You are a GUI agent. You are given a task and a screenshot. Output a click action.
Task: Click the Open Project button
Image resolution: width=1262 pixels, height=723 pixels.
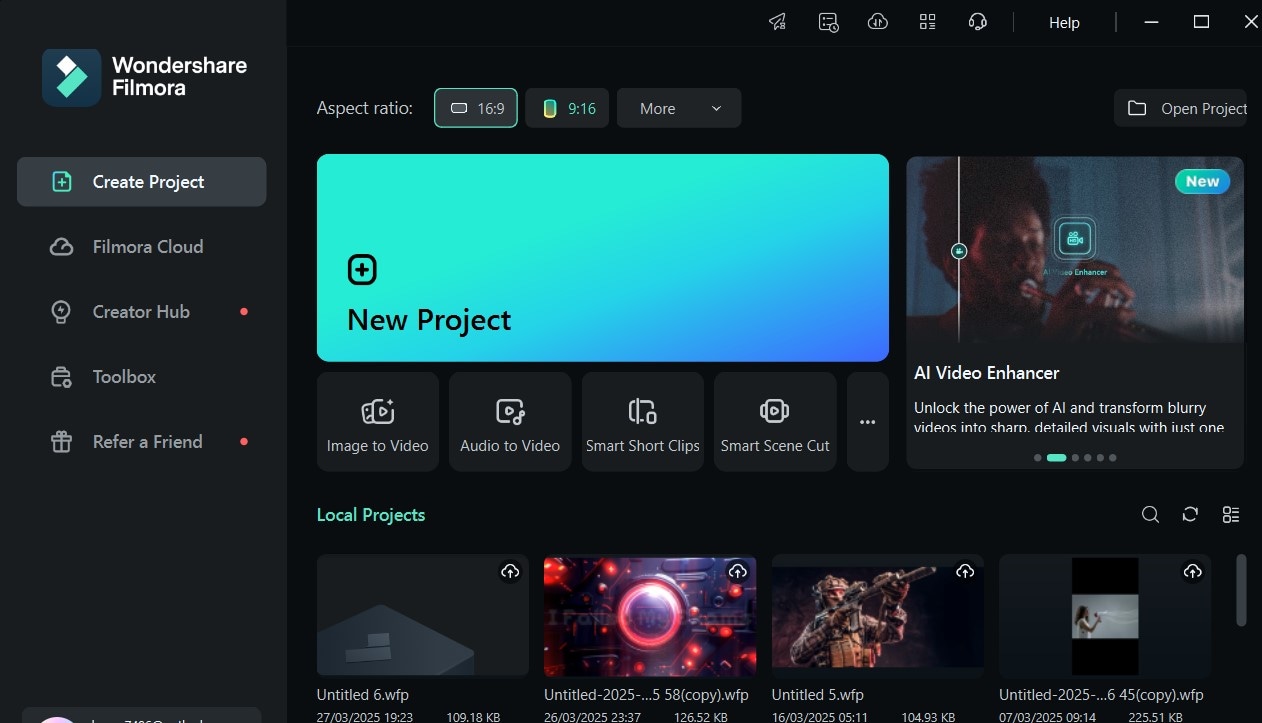point(1181,108)
